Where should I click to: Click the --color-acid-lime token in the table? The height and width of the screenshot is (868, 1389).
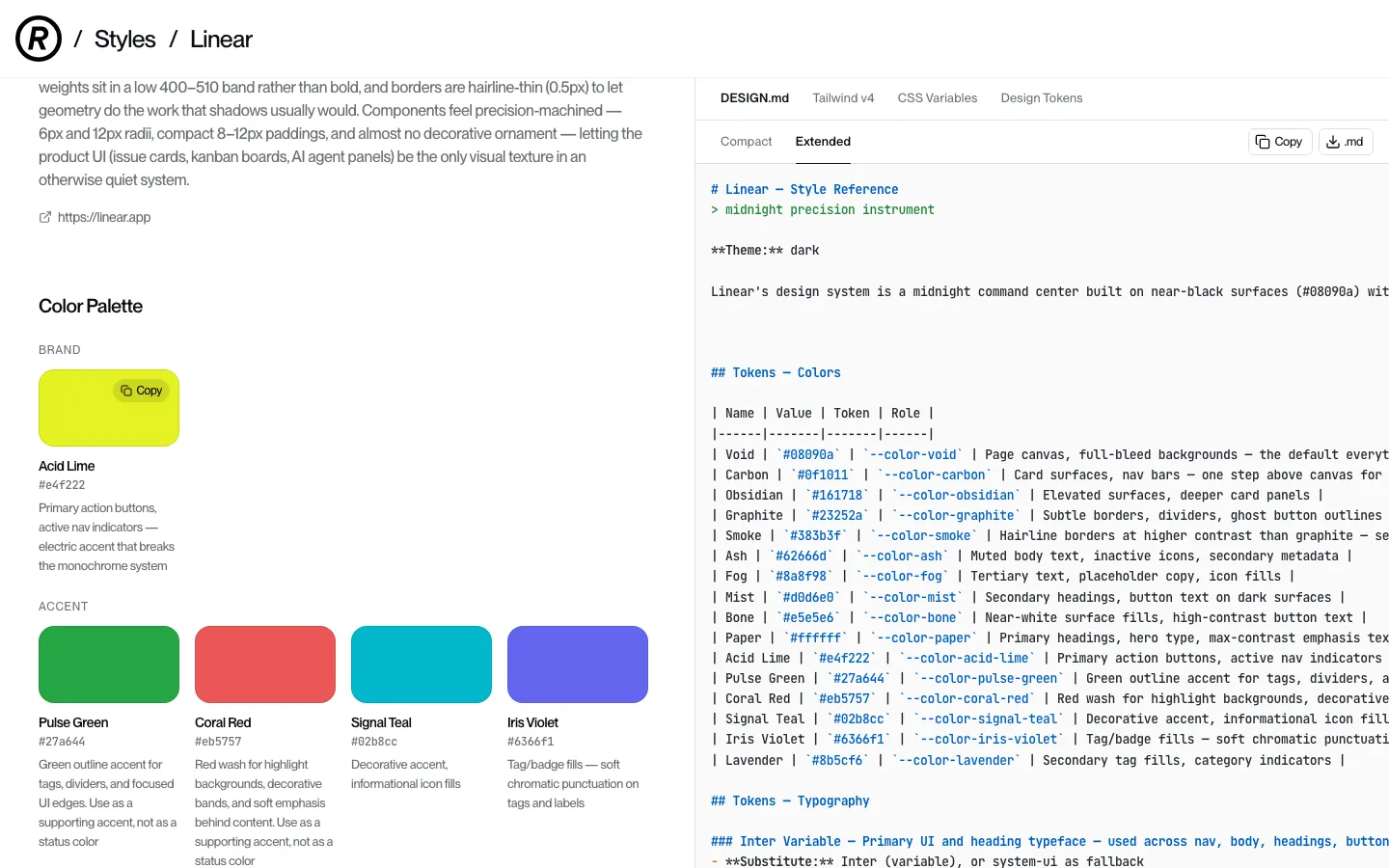(x=967, y=659)
